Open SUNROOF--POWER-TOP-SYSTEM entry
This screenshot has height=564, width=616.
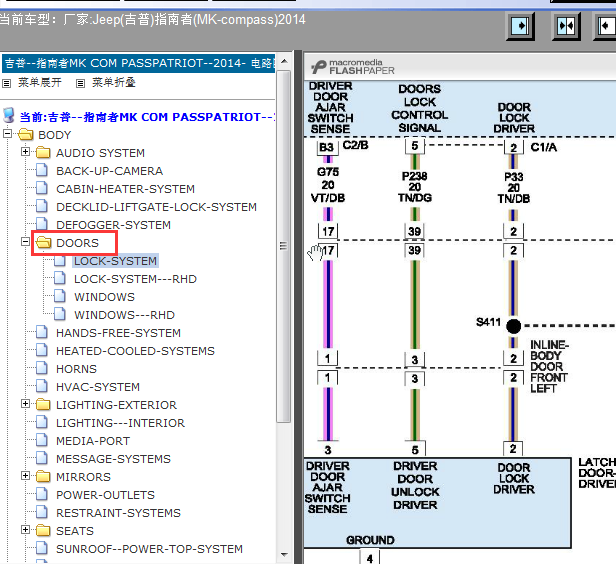pyautogui.click(x=149, y=549)
